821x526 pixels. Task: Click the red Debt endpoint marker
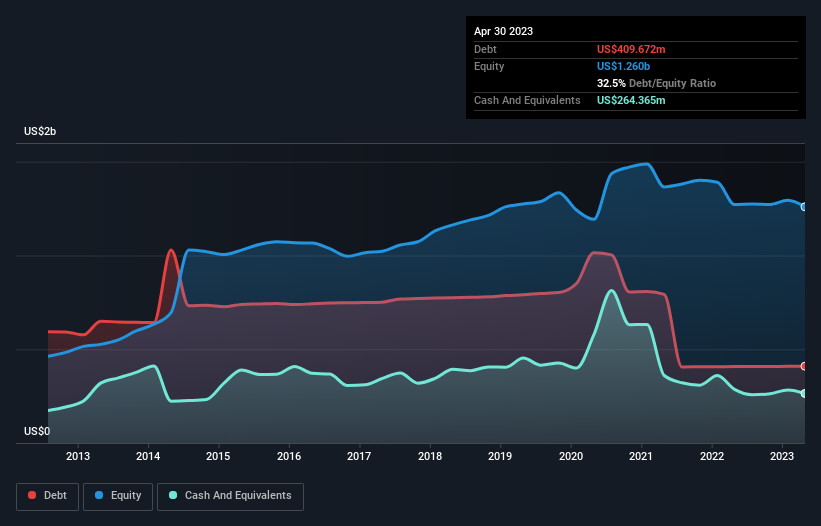click(804, 366)
